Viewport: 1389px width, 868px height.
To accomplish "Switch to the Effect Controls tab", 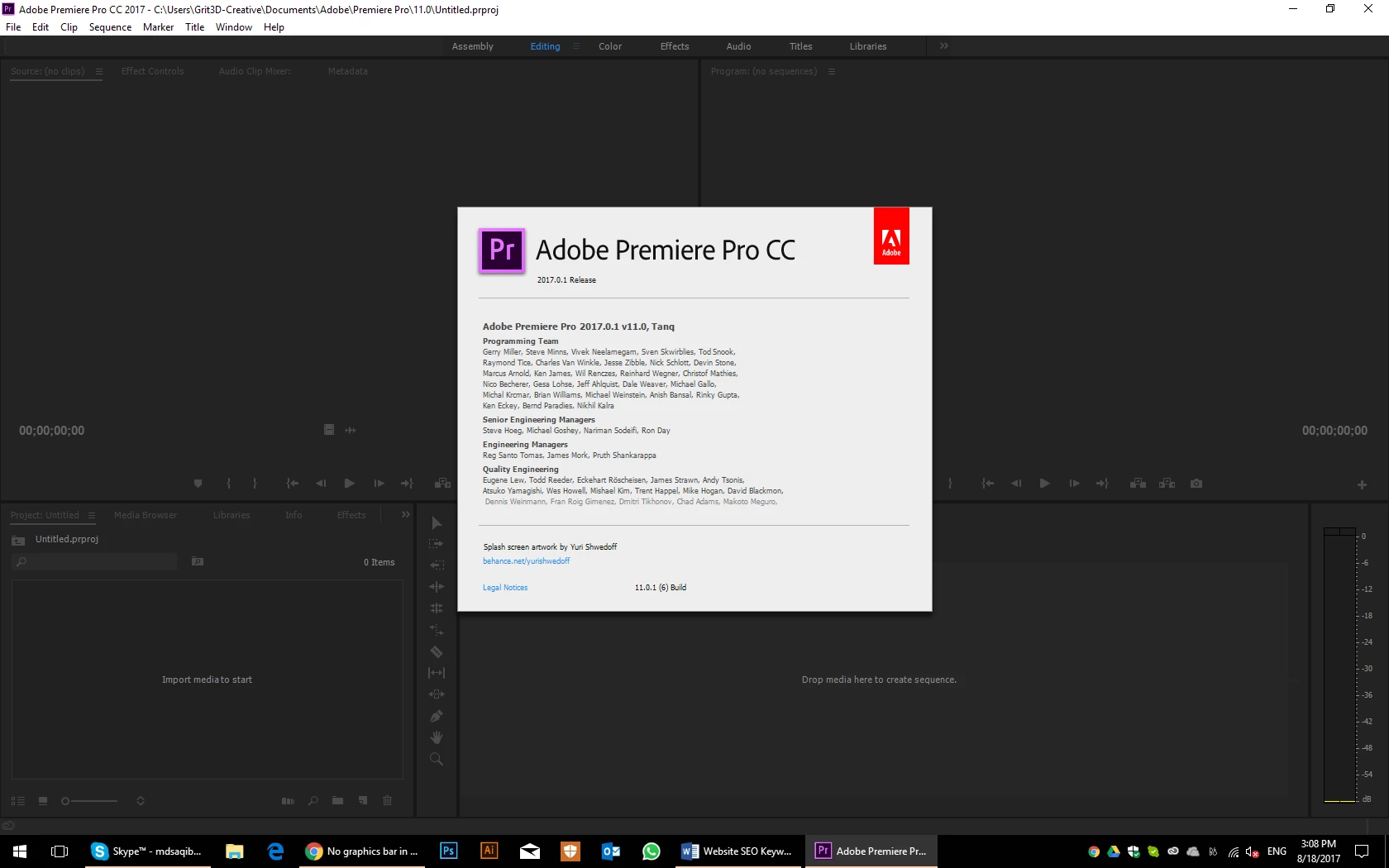I will (x=153, y=71).
